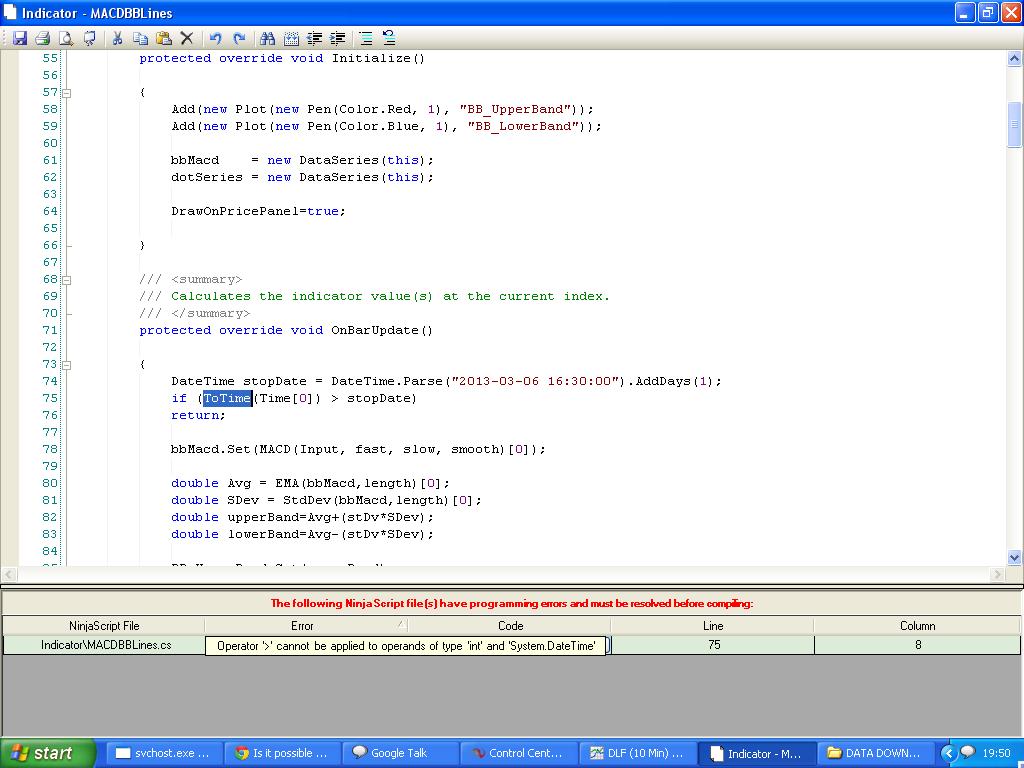This screenshot has height=768, width=1024.
Task: Select the Indicator\MACDBBLines.cs error row
Action: (x=105, y=645)
